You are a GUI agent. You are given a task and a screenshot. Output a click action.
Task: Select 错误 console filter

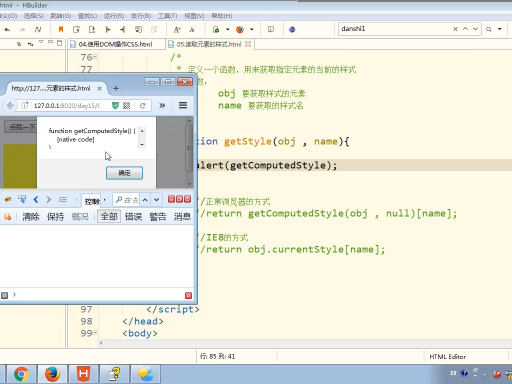tap(133, 217)
